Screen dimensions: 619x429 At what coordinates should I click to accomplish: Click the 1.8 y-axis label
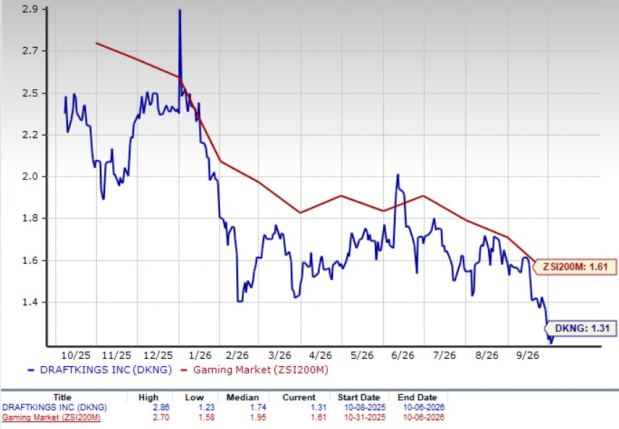[x=30, y=218]
